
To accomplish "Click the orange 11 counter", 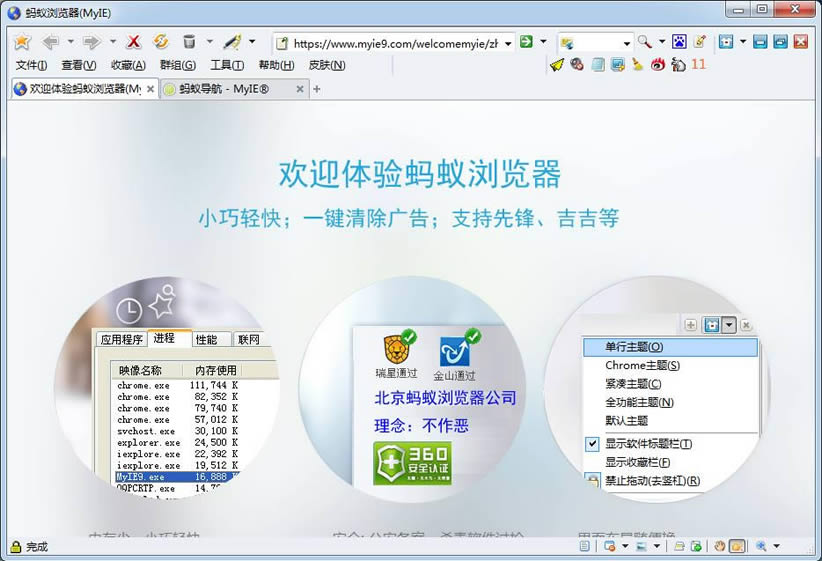I will pyautogui.click(x=698, y=64).
